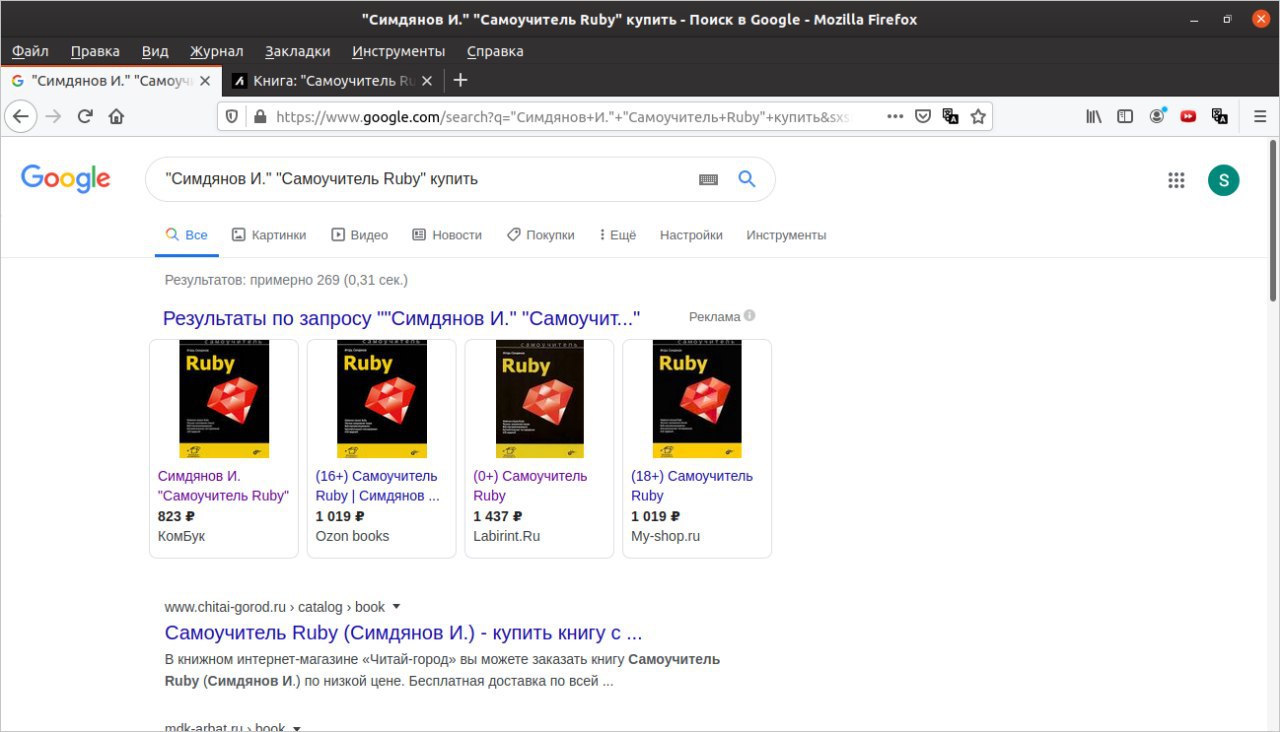Expand mdk-arbat.ru result options arrow
This screenshot has height=732, width=1280.
pos(297,727)
